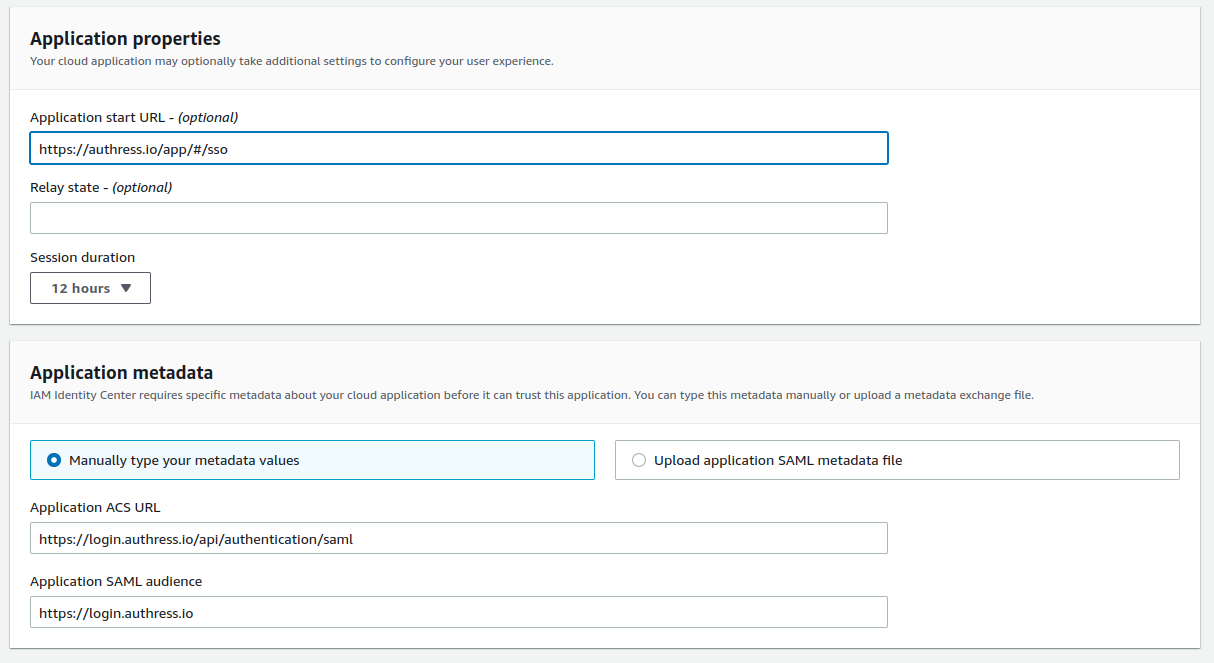
Task: Click the 'Application SAML audience' label
Action: coord(114,581)
